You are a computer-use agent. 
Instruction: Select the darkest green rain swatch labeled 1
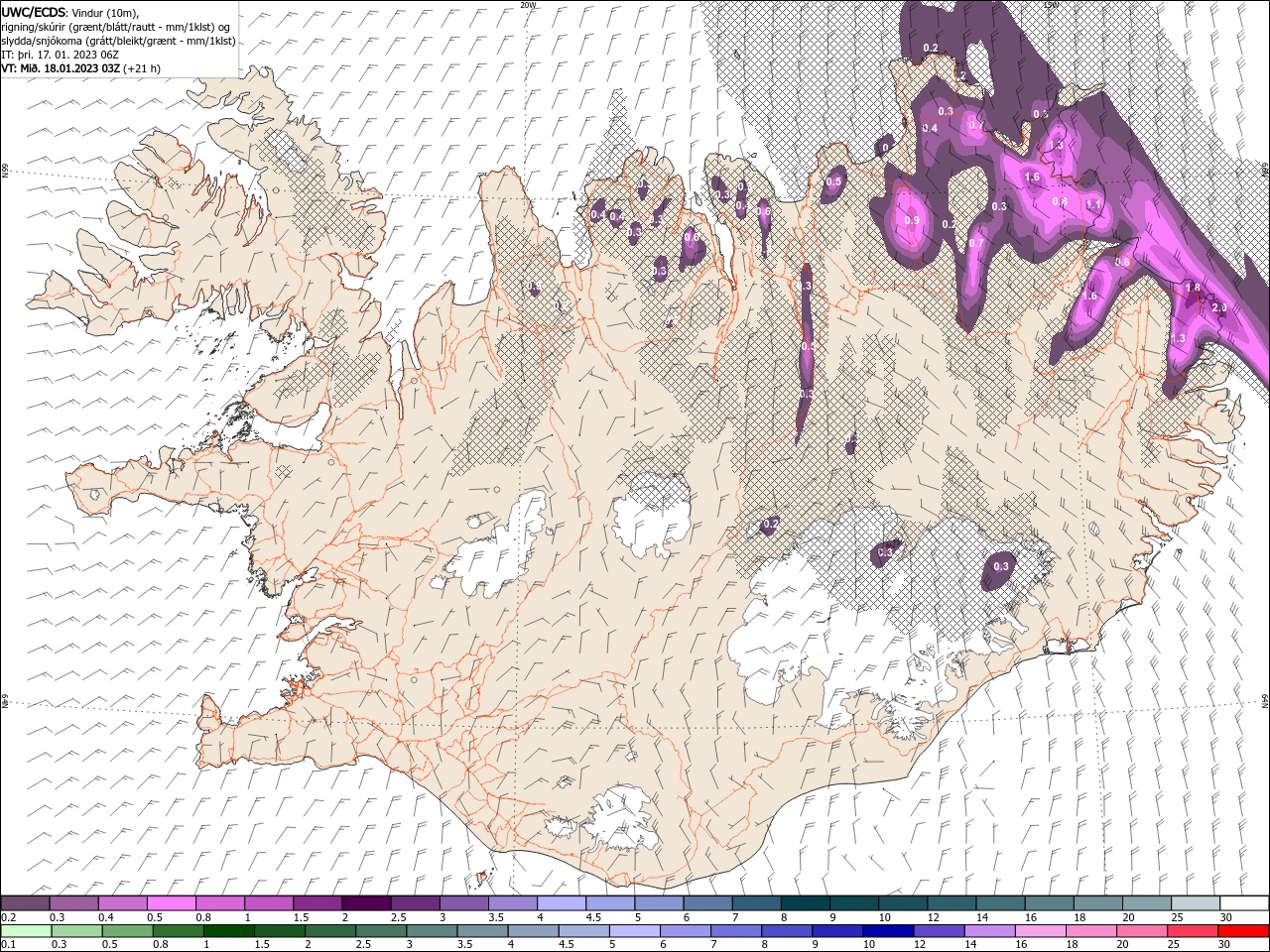point(229,931)
